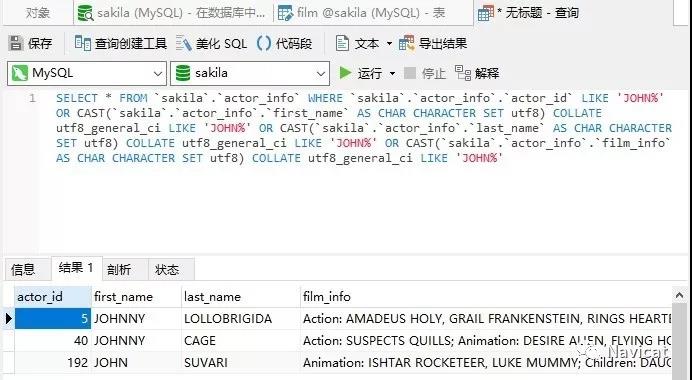This screenshot has height=380, width=692.
Task: Switch to the Info (信息) tab
Action: 23,269
